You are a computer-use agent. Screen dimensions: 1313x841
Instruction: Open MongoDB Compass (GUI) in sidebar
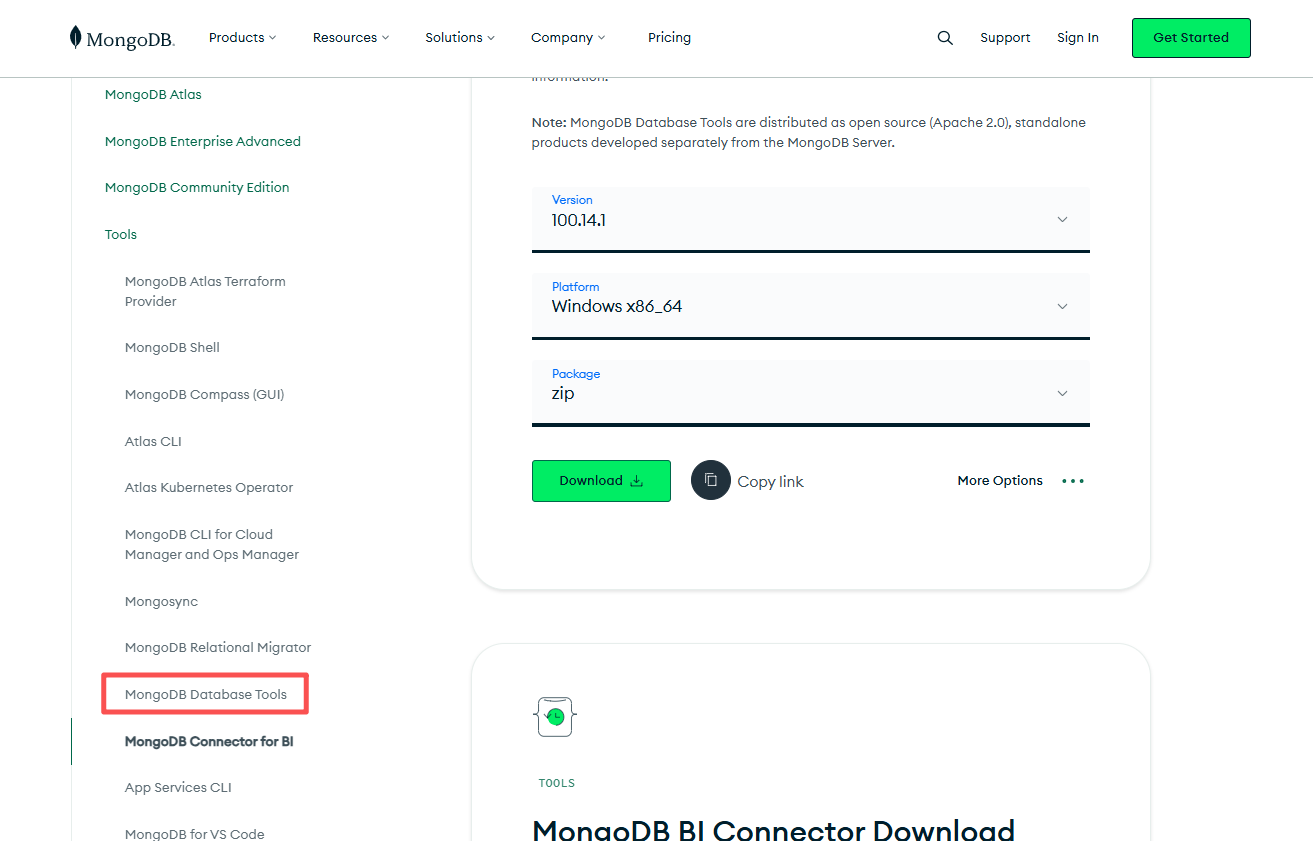click(x=205, y=395)
